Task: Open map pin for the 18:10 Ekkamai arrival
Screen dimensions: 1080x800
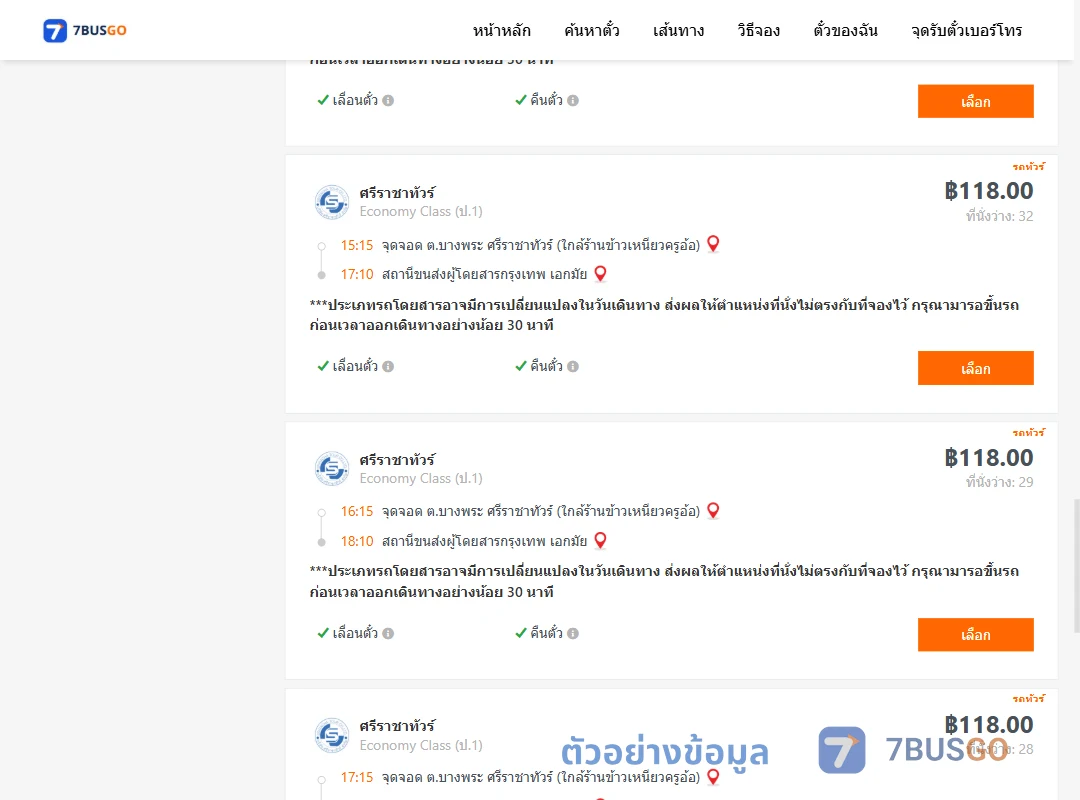Action: (601, 540)
